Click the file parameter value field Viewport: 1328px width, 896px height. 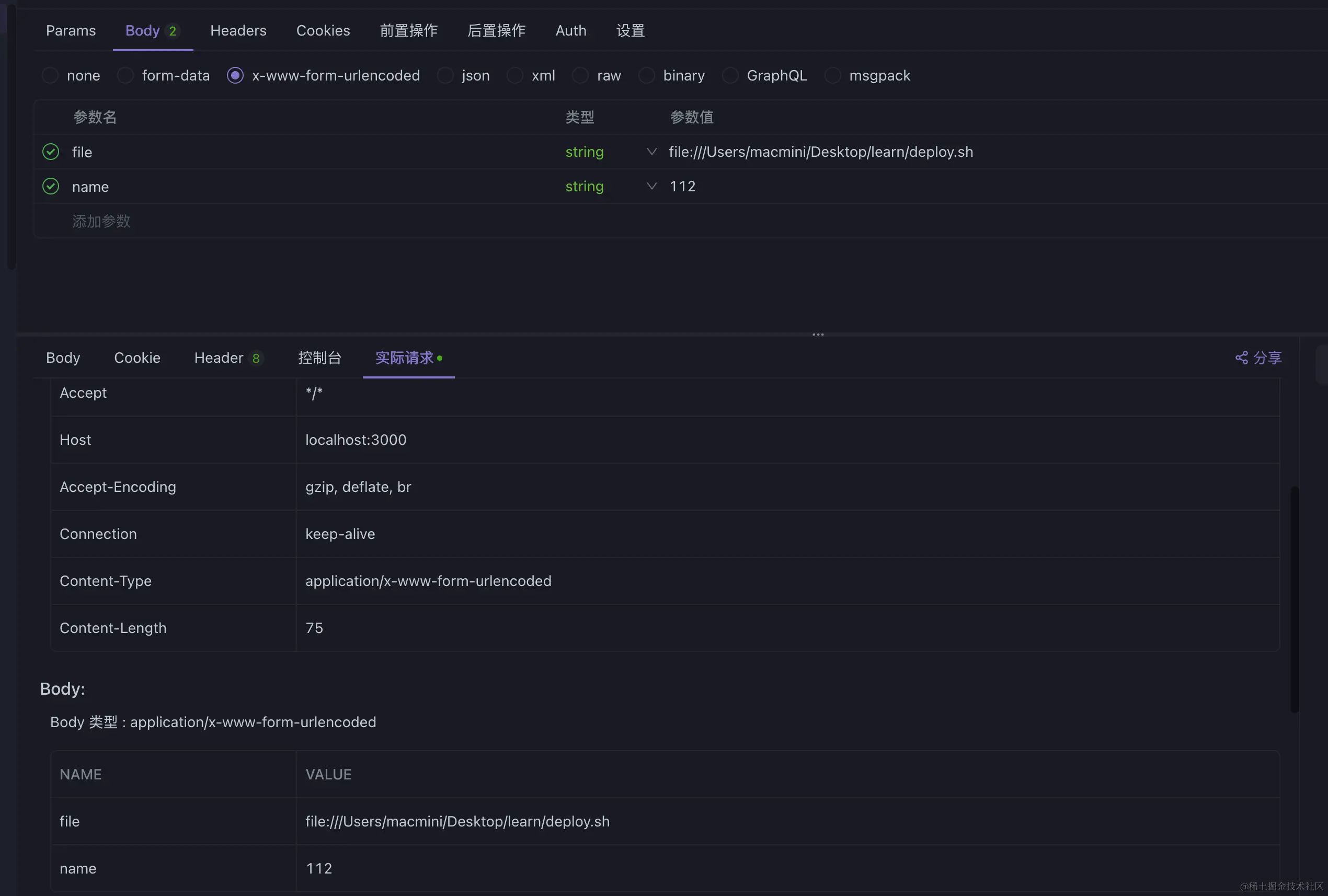820,152
